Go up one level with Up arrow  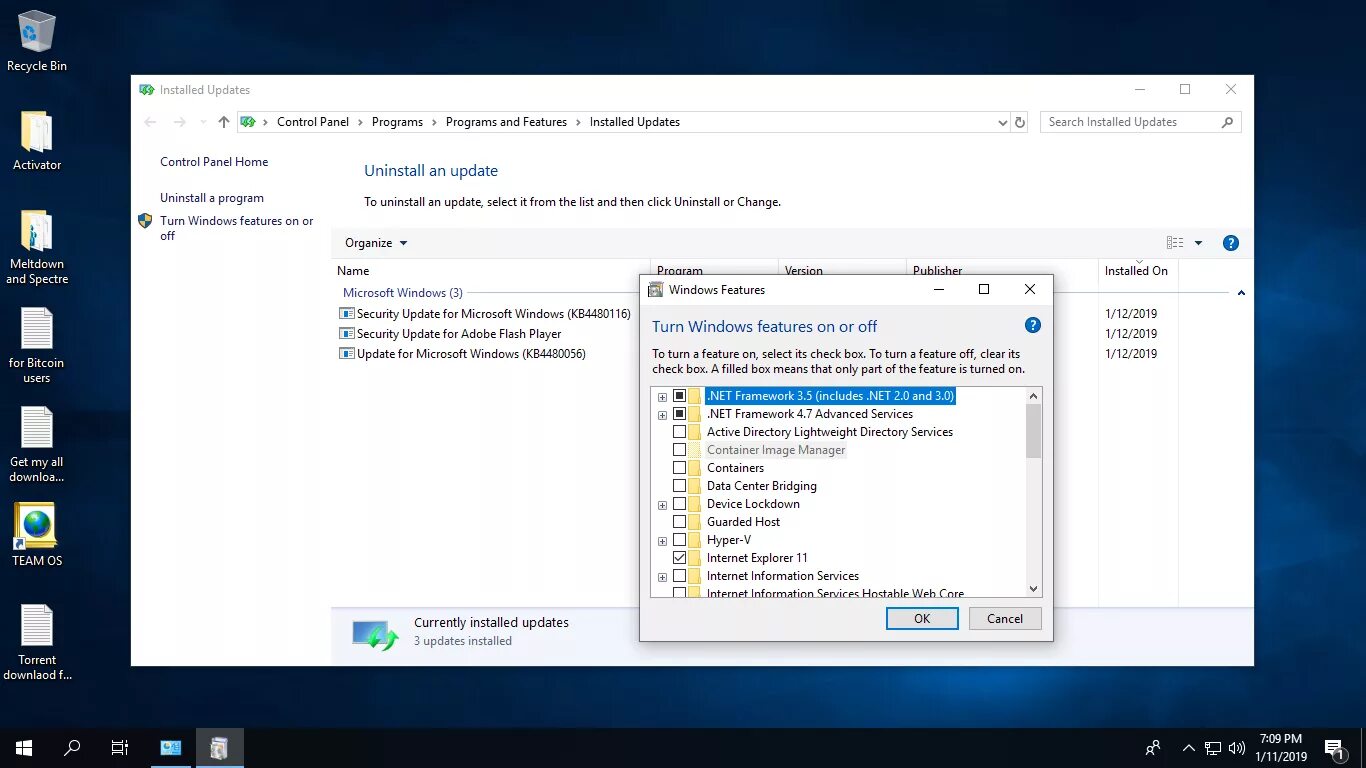(x=224, y=122)
